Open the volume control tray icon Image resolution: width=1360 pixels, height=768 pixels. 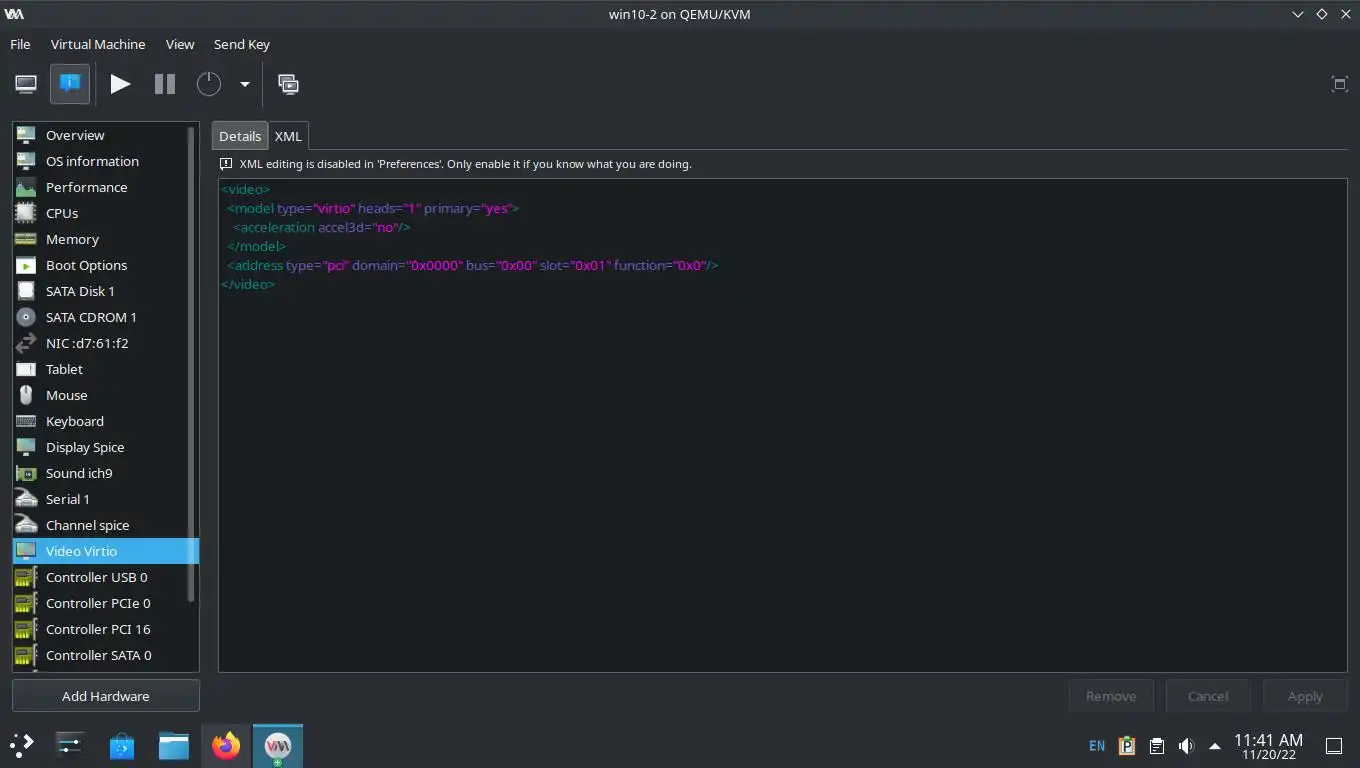(1186, 746)
